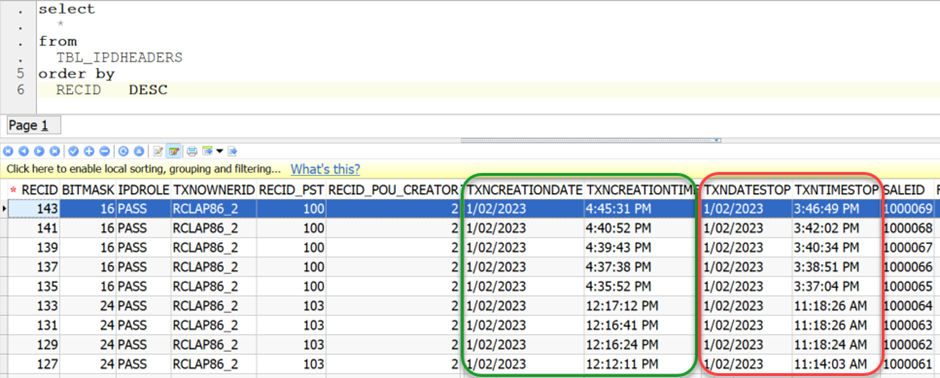The height and width of the screenshot is (378, 940).
Task: Select the Page 1 tab
Action: [34, 126]
